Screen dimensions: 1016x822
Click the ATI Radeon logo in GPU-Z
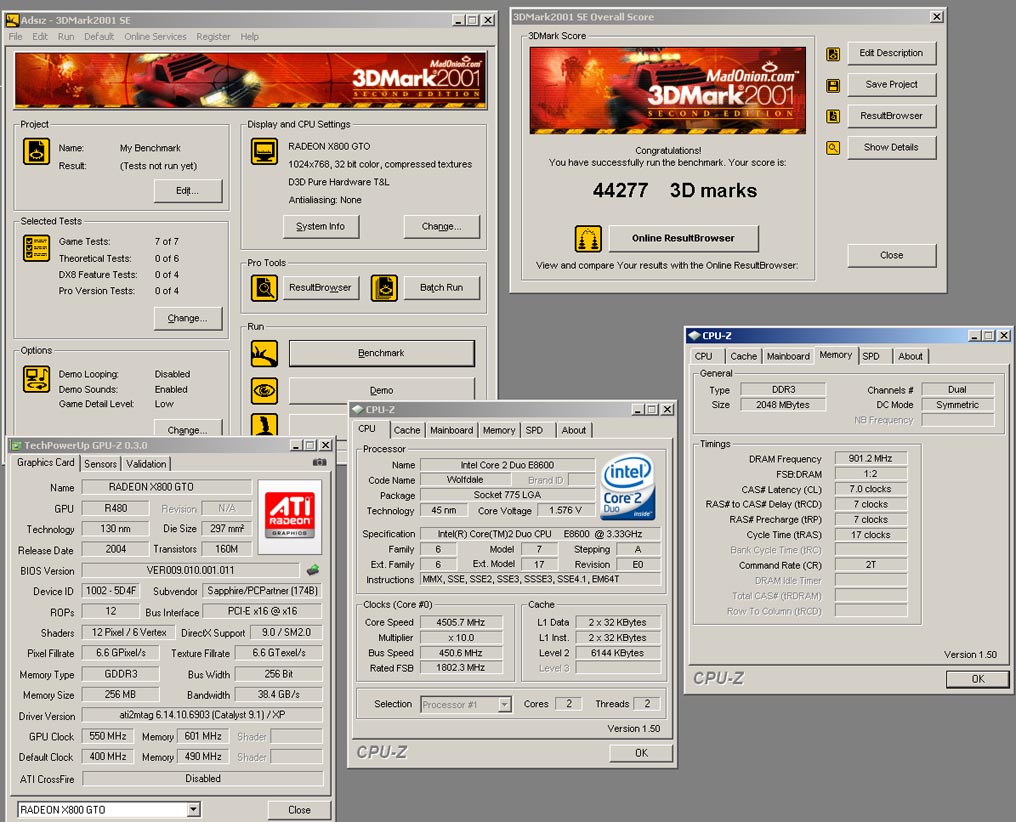coord(290,517)
